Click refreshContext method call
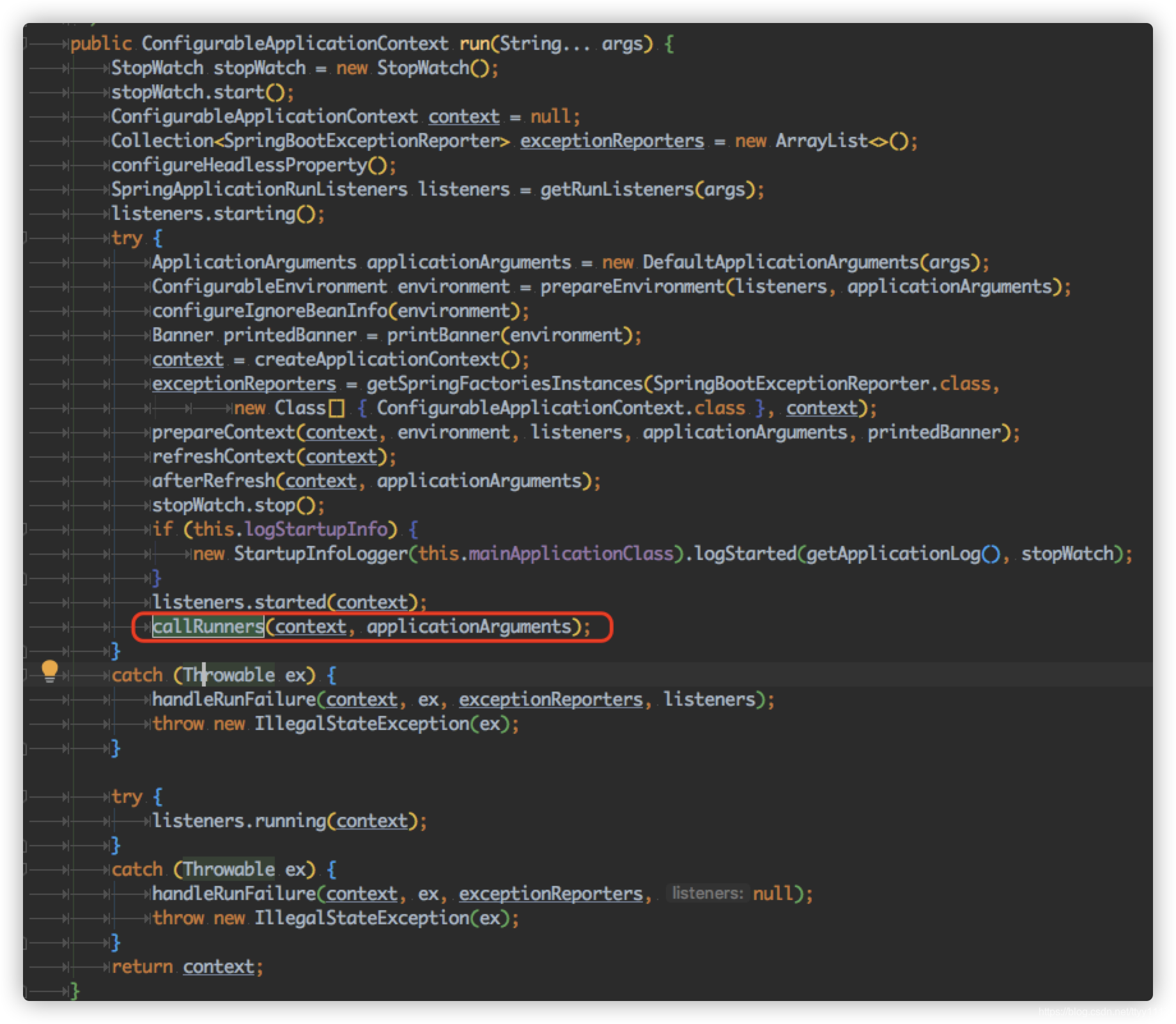 (x=224, y=456)
